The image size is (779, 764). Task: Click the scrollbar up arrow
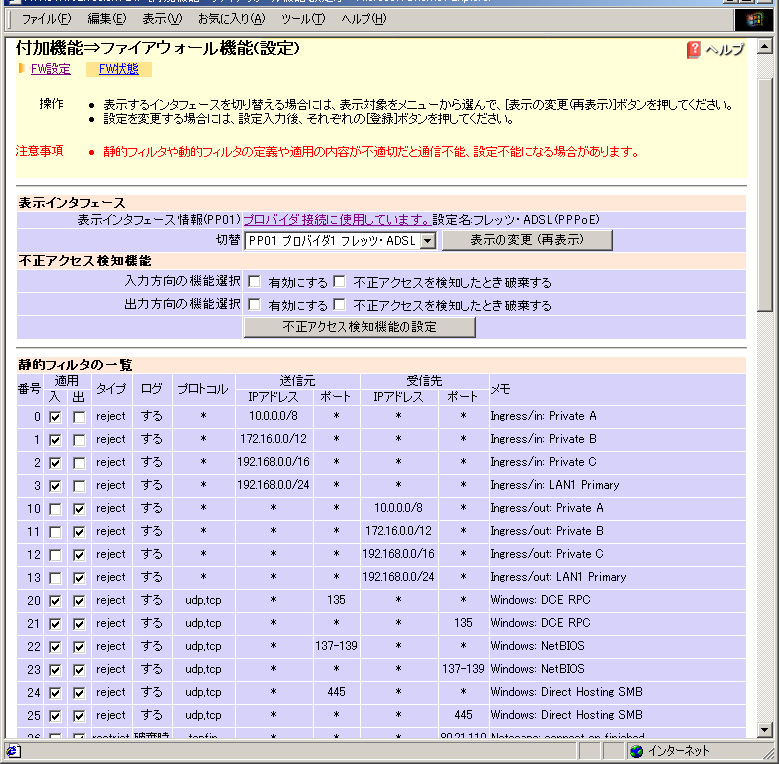pyautogui.click(x=765, y=47)
